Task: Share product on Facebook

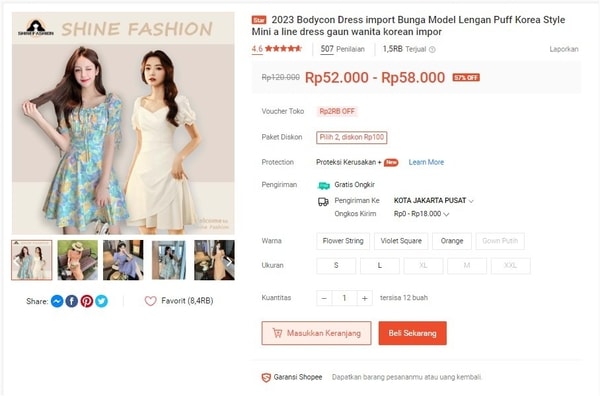Action: point(72,301)
